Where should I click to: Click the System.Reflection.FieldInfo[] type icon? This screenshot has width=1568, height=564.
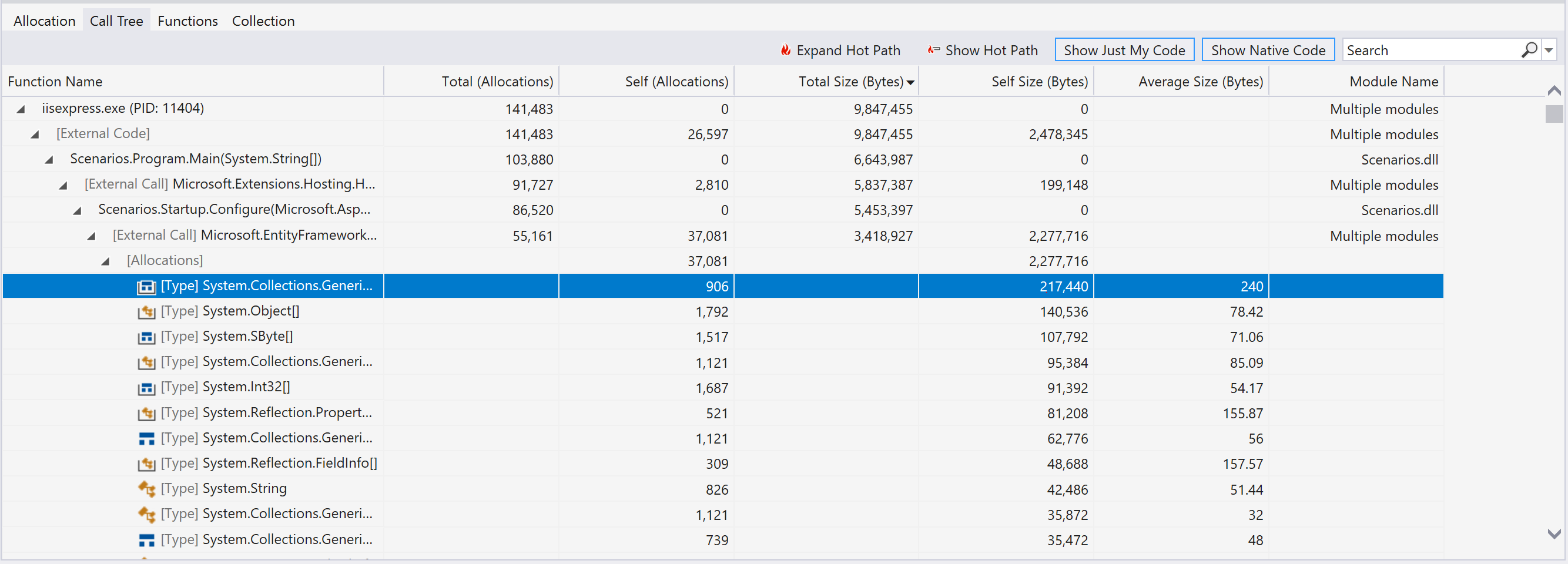(x=147, y=464)
